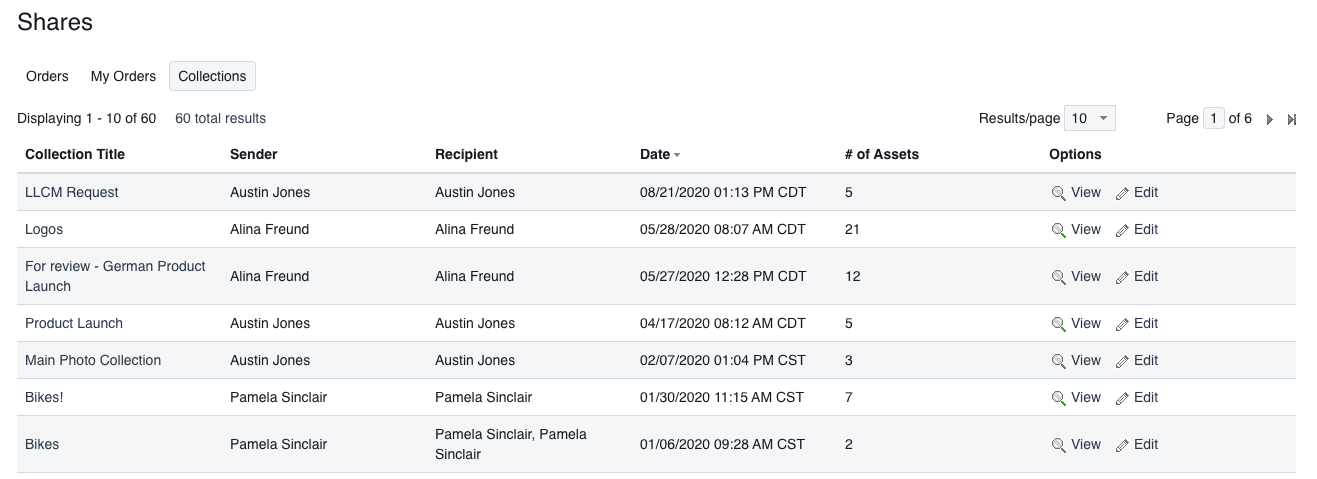The image size is (1317, 479).
Task: Click the Edit pencil icon for Bikes
Action: 1122,445
